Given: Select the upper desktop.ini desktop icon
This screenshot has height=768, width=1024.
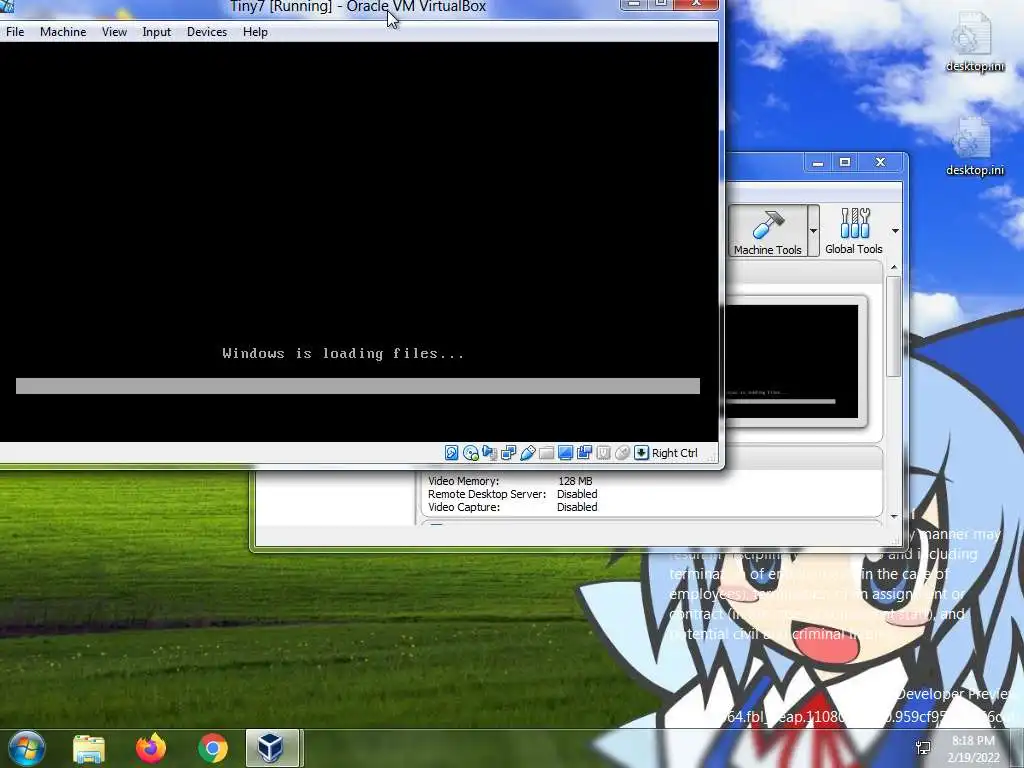Looking at the screenshot, I should pos(974,41).
